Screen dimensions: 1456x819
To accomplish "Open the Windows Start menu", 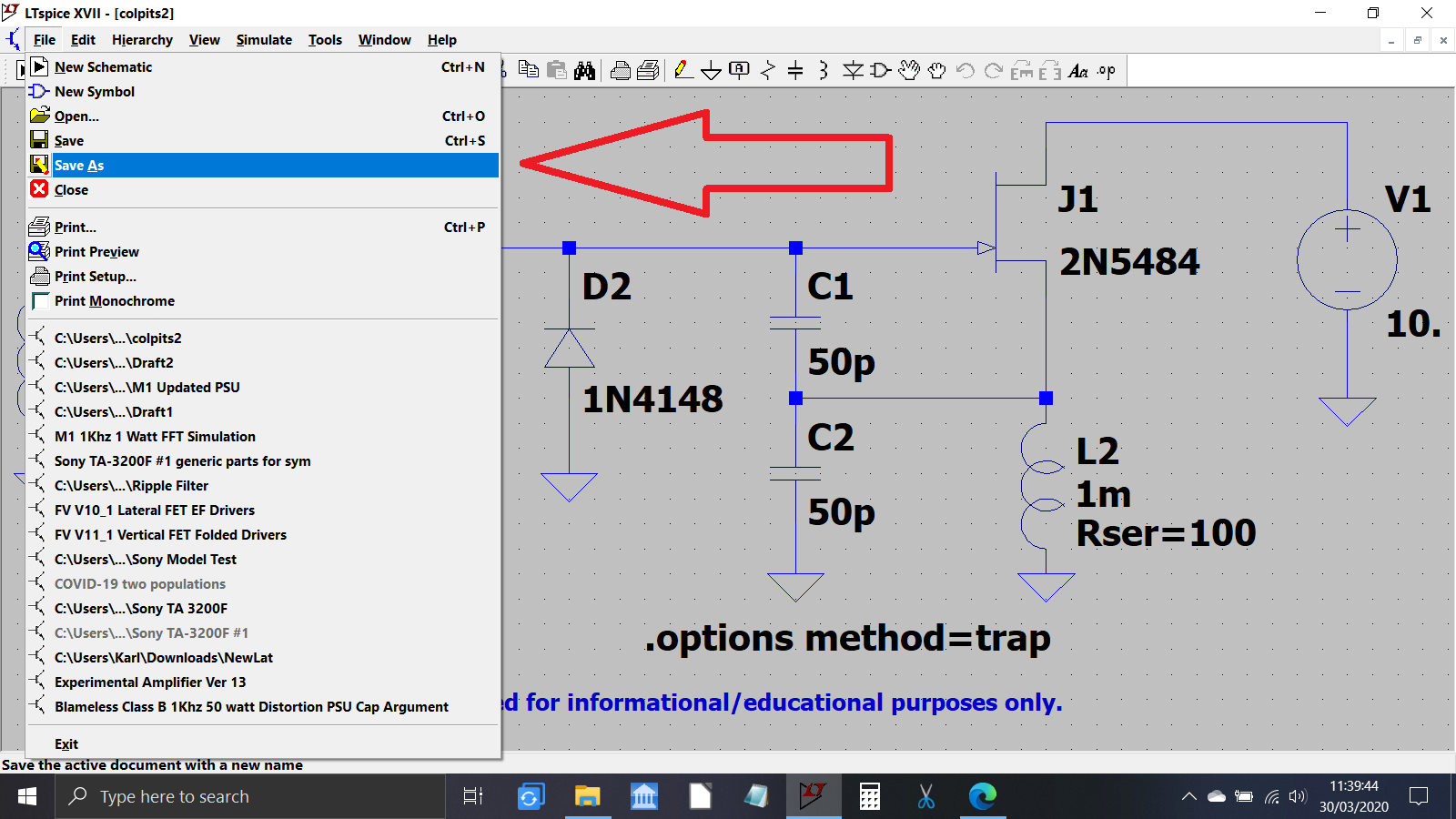I will (27, 796).
